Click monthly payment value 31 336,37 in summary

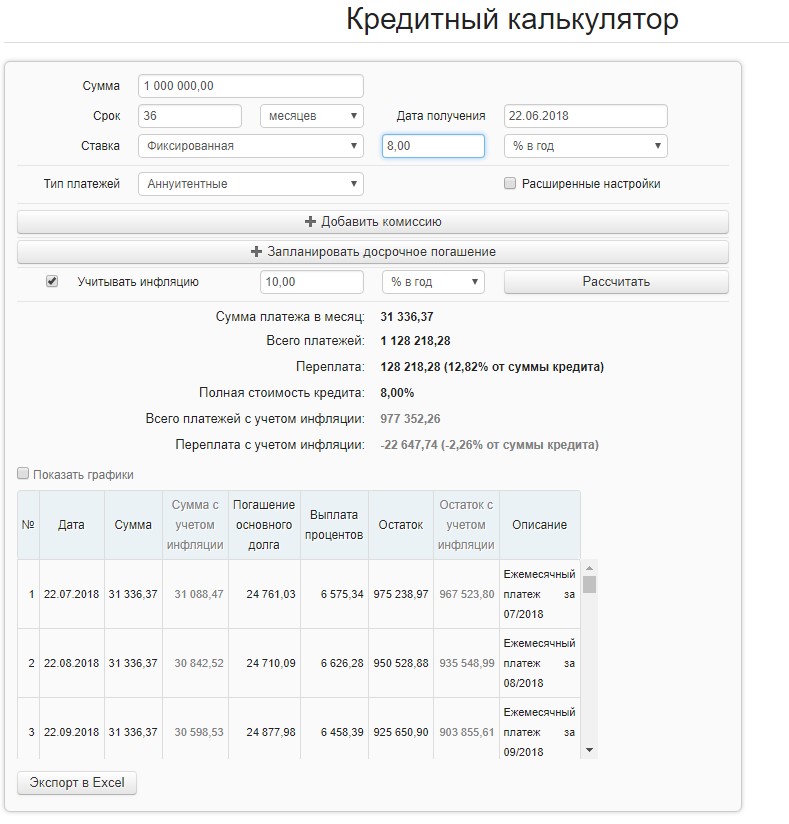407,317
